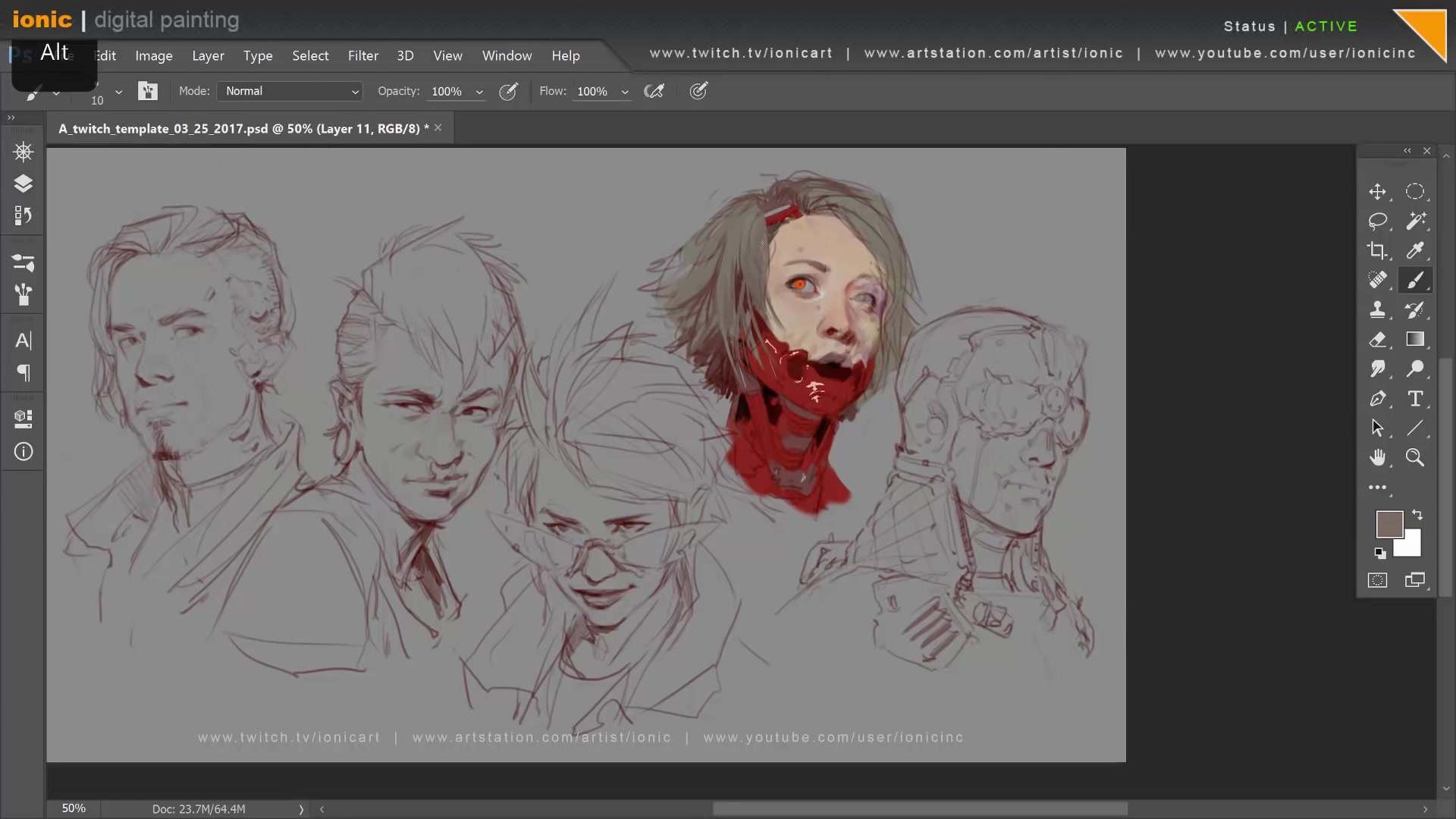The image size is (1456, 819).
Task: Select the Eyedropper tool
Action: point(1415,250)
